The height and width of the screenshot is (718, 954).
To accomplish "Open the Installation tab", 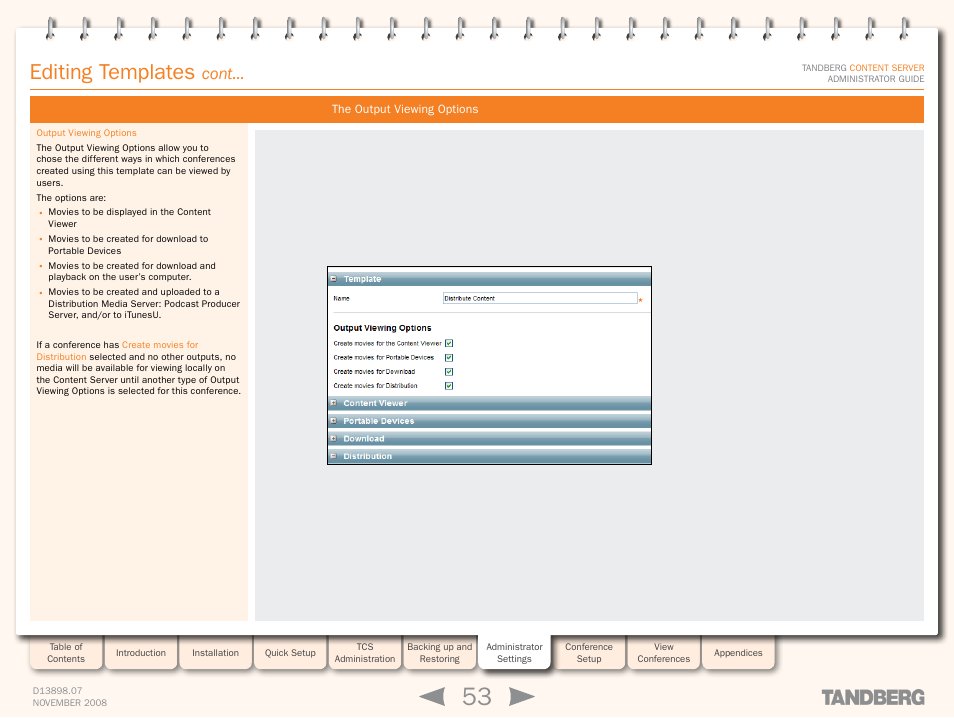I will [x=215, y=652].
